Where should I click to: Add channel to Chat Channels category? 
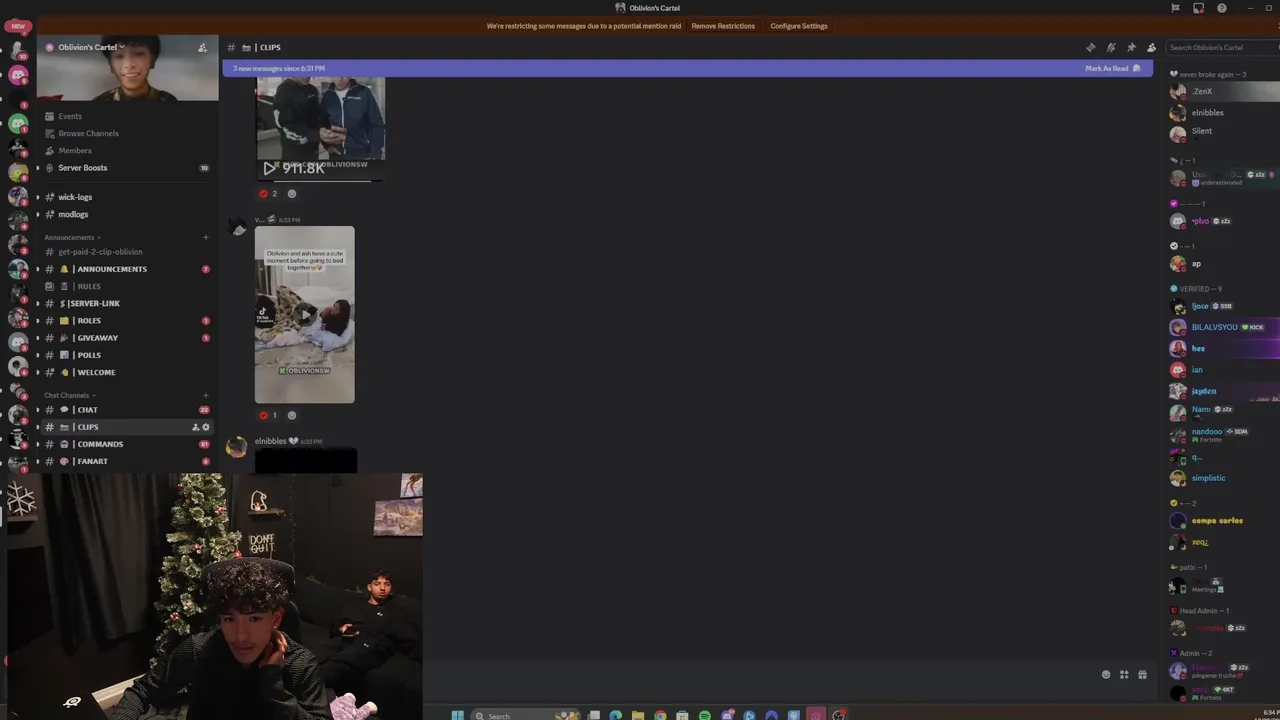click(x=206, y=395)
